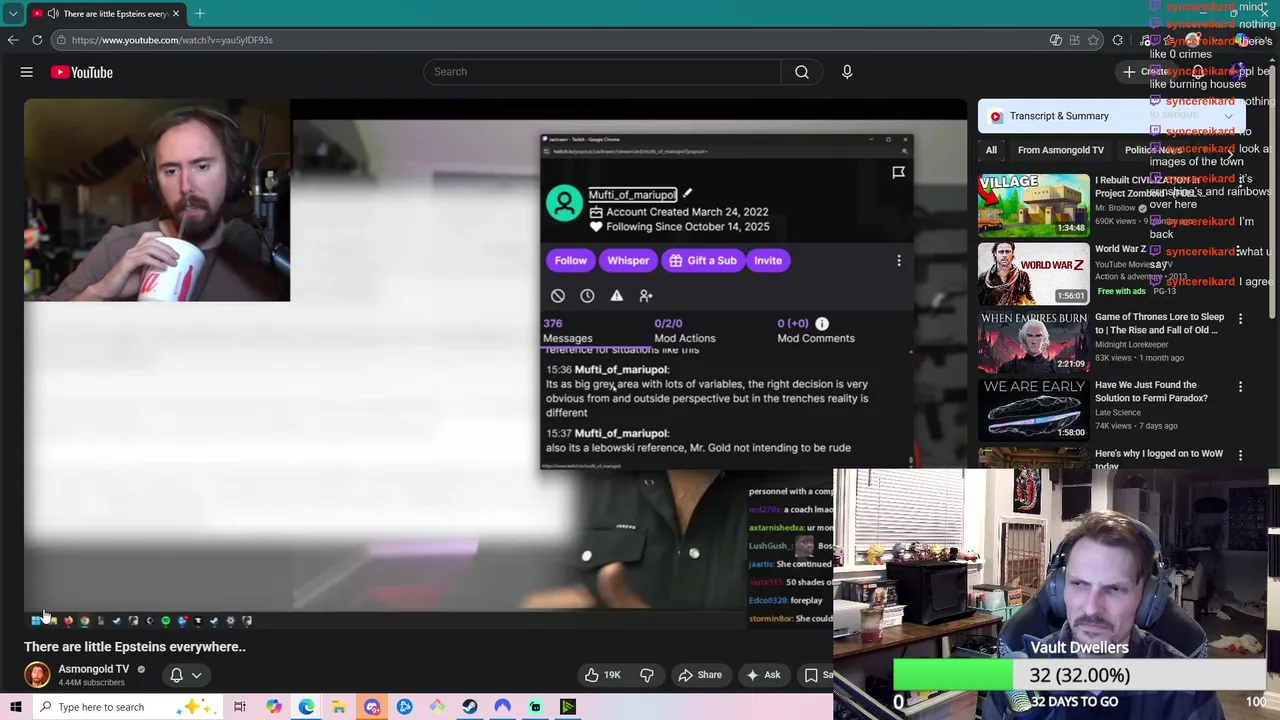Open the Asmongold TV channel name link
This screenshot has height=720, width=1280.
point(94,669)
